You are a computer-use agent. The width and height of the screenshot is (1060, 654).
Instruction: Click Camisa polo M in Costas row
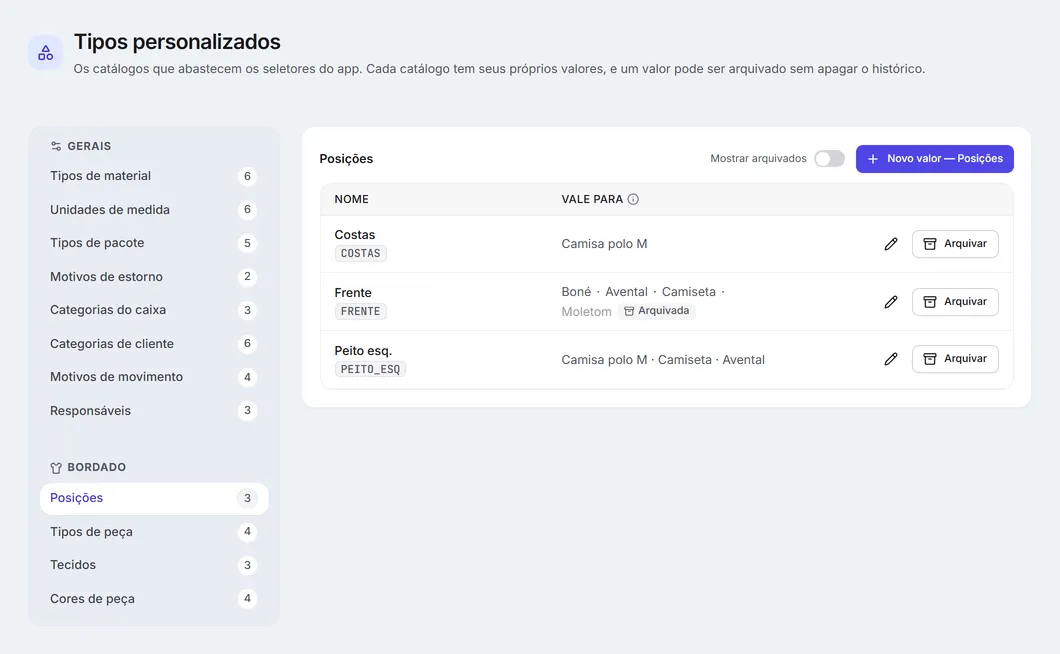coord(604,244)
